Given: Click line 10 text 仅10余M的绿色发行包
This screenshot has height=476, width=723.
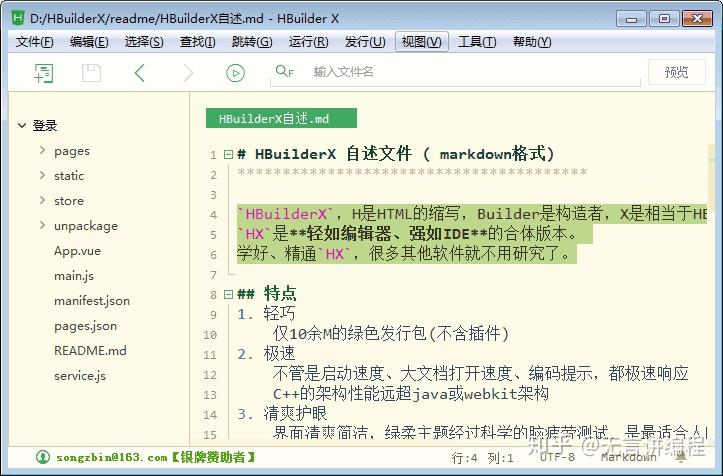Looking at the screenshot, I should click(350, 333).
